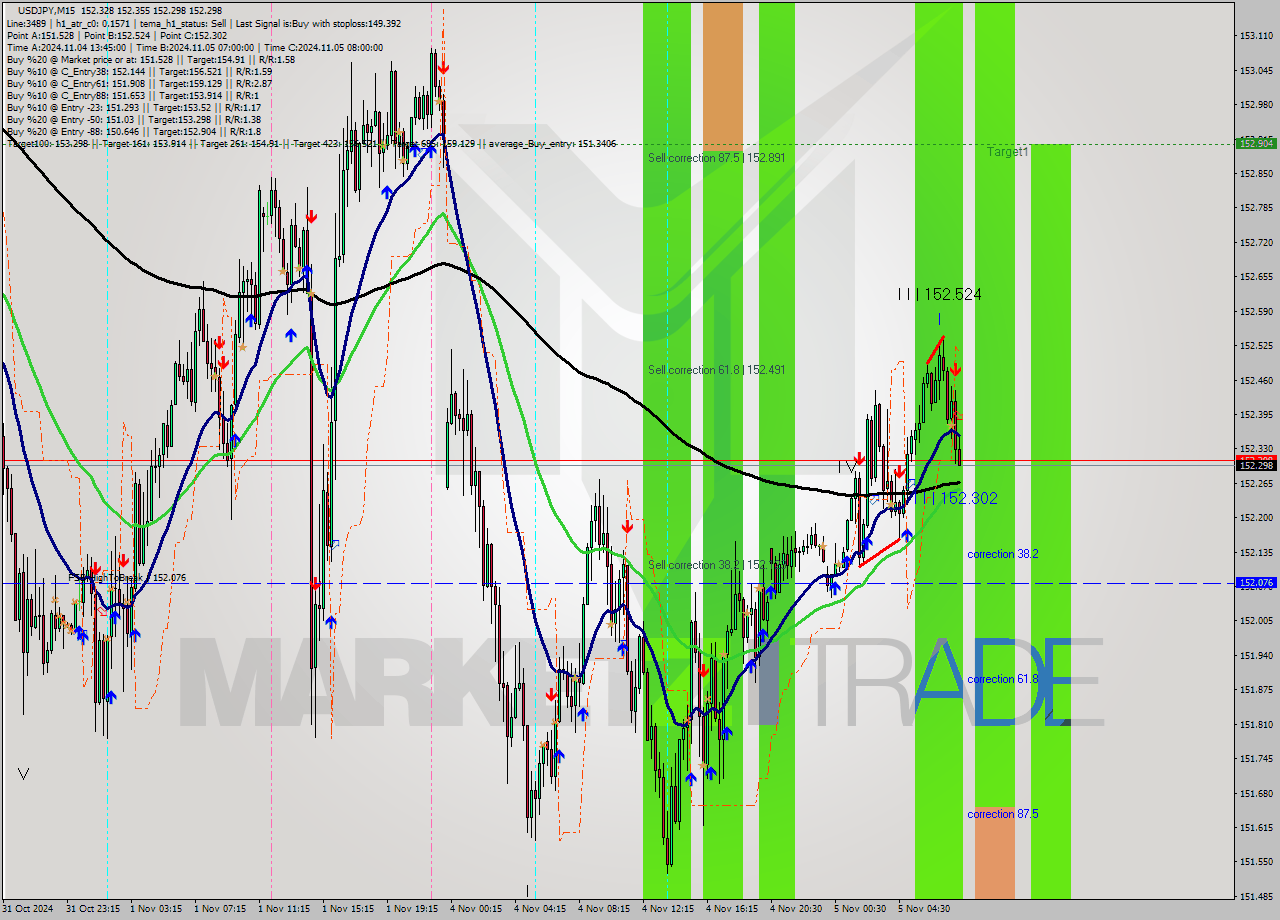Screen dimensions: 1280x920
Task: Click the 152.655 price axis label
Action: [x=1256, y=277]
